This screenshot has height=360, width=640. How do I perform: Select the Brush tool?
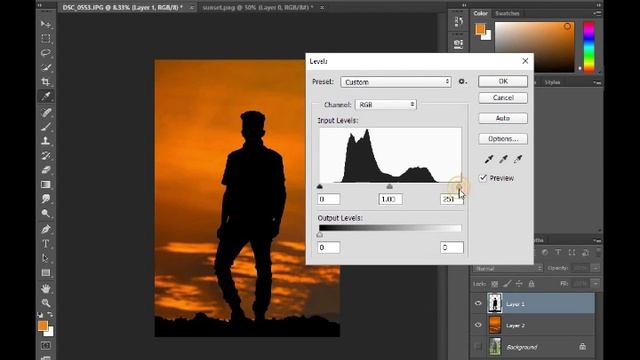[x=46, y=127]
